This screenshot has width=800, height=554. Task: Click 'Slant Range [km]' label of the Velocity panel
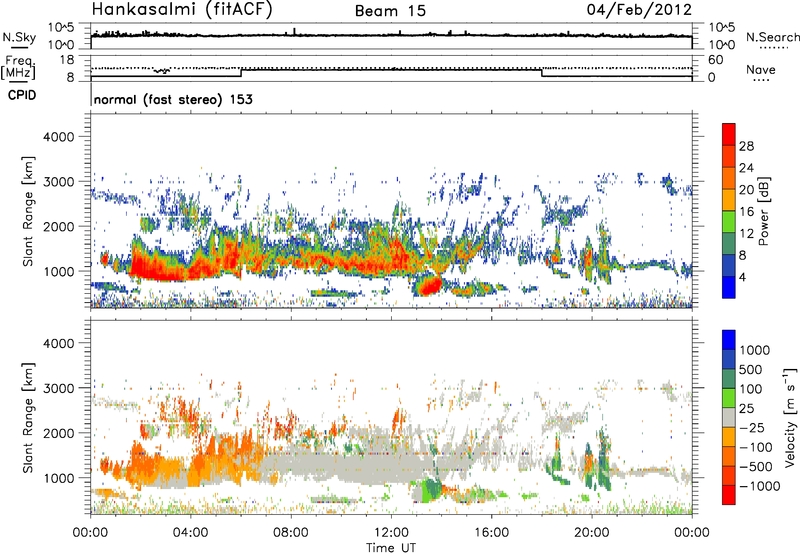29,418
